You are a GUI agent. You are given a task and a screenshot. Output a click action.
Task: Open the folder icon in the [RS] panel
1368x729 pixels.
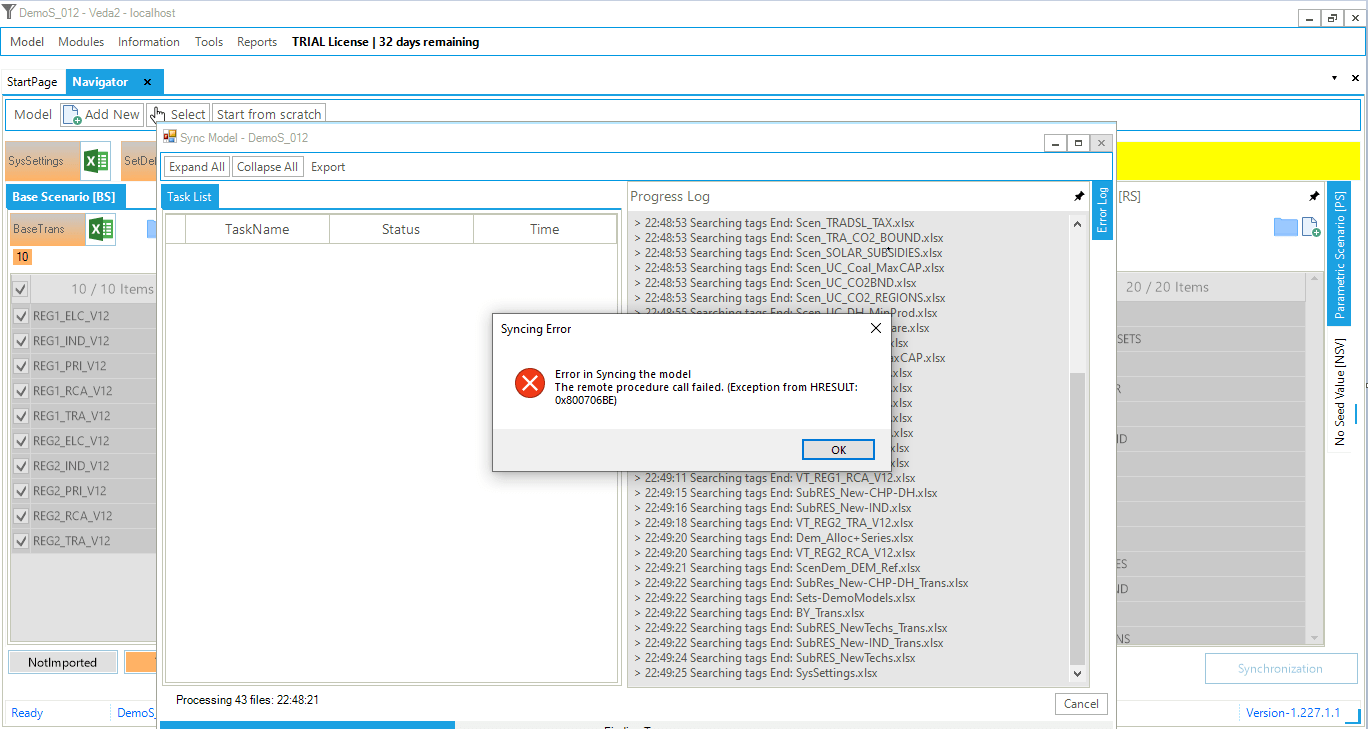tap(1286, 227)
